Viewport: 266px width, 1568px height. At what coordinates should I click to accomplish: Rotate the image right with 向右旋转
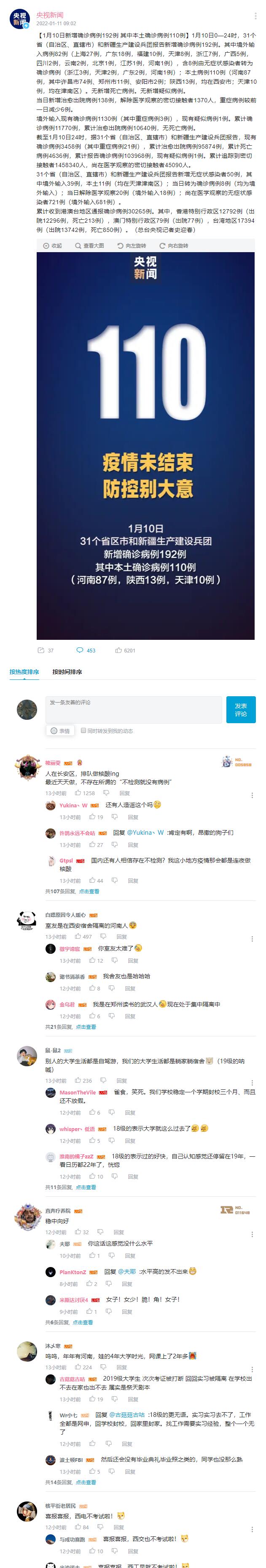(174, 245)
